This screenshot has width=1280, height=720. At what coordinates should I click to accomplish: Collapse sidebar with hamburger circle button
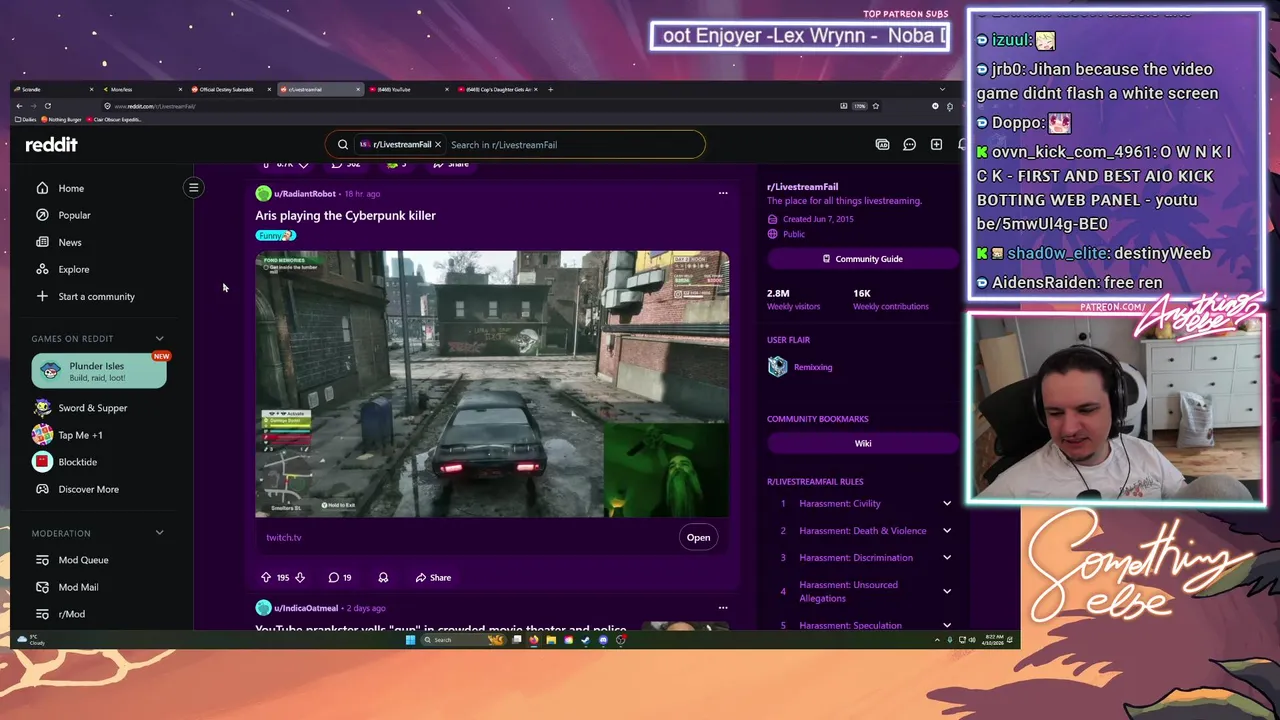click(x=194, y=187)
